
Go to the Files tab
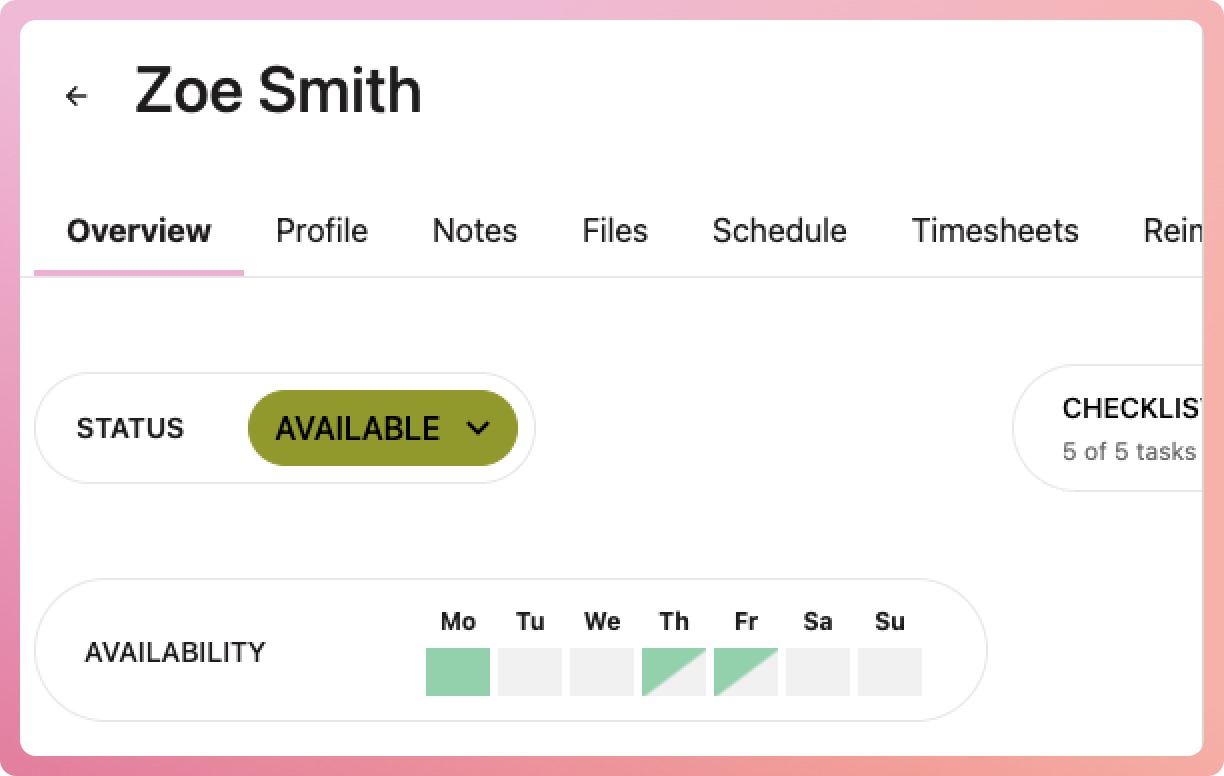[x=615, y=231]
